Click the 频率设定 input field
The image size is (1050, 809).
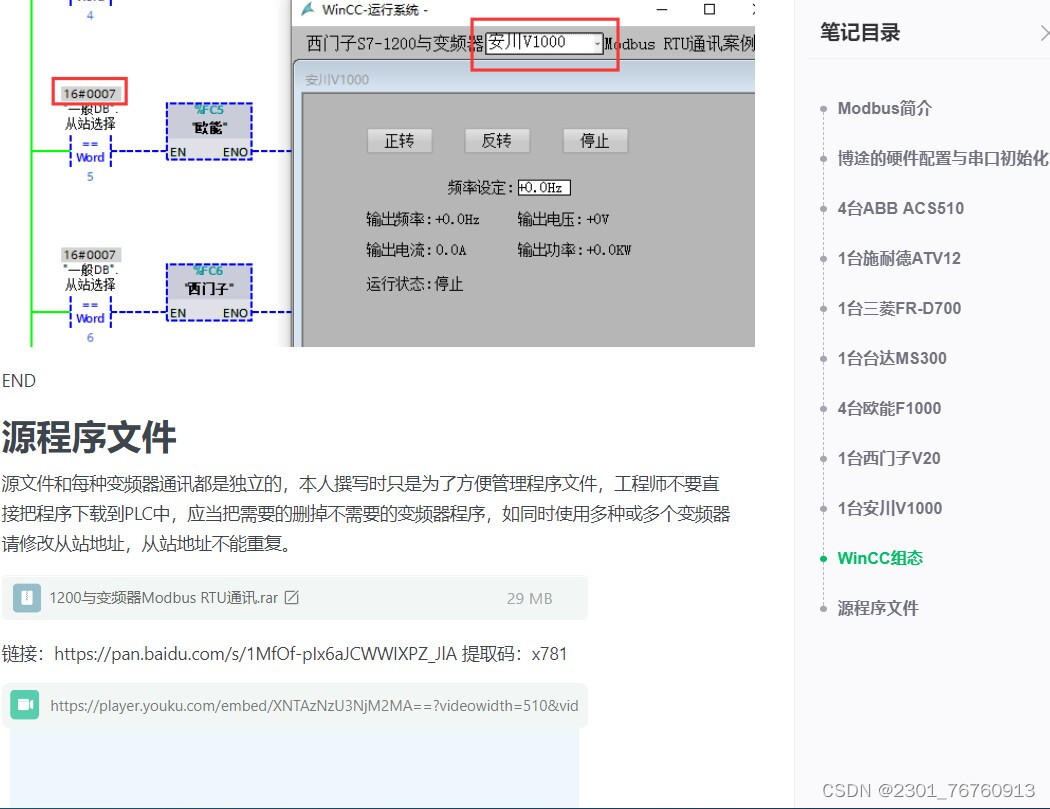pyautogui.click(x=544, y=188)
